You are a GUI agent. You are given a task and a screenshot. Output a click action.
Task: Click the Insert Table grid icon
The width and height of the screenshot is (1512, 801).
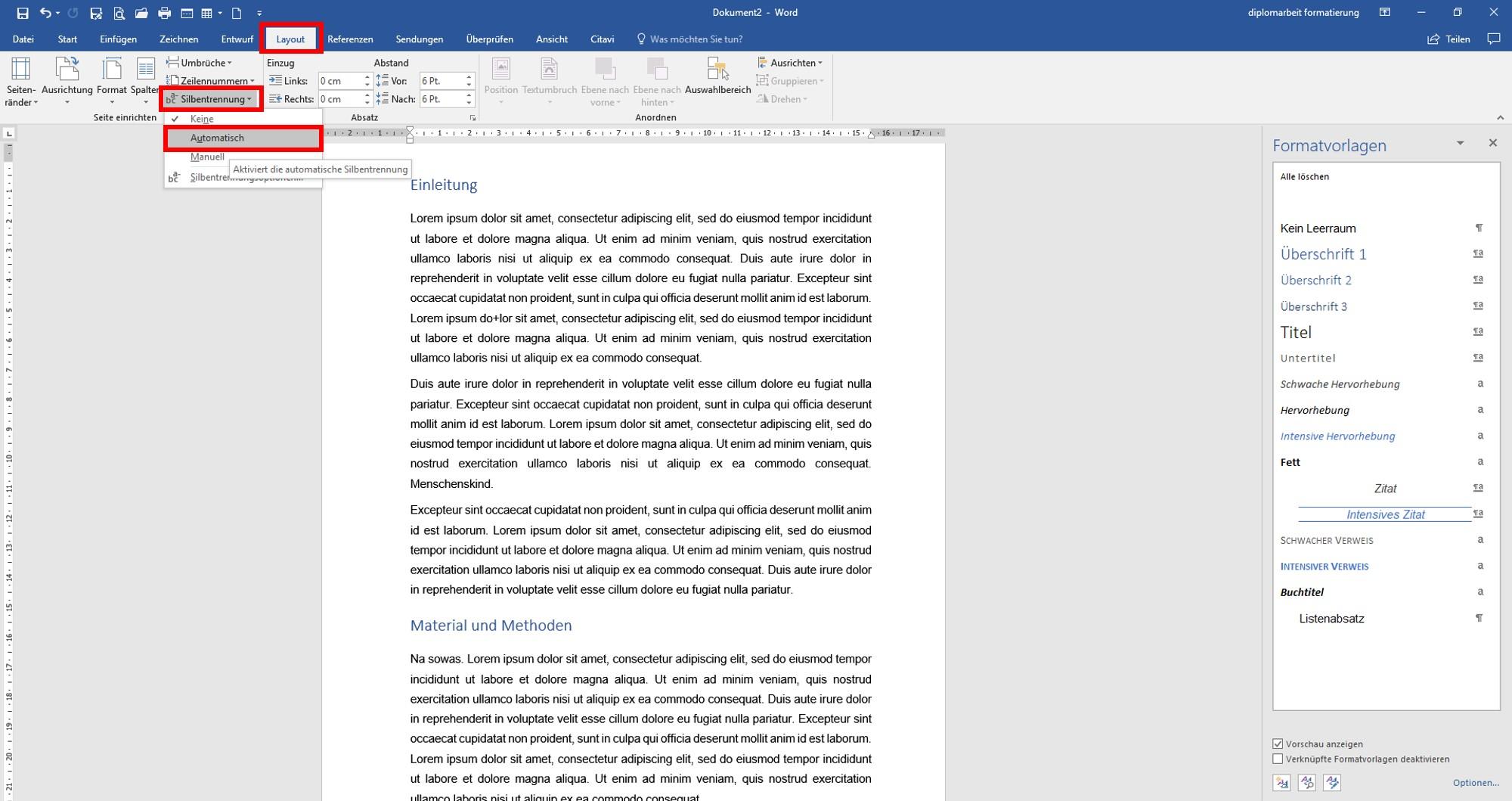point(206,13)
